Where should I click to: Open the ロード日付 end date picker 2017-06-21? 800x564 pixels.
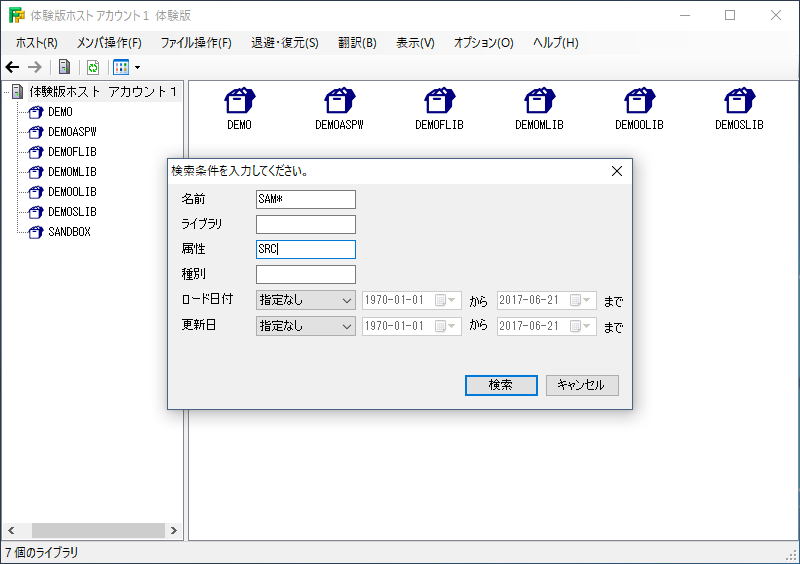pos(546,300)
